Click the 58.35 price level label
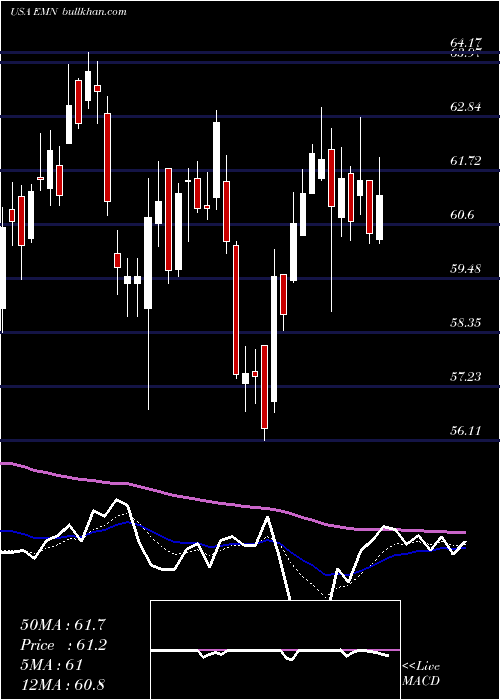 tap(466, 323)
